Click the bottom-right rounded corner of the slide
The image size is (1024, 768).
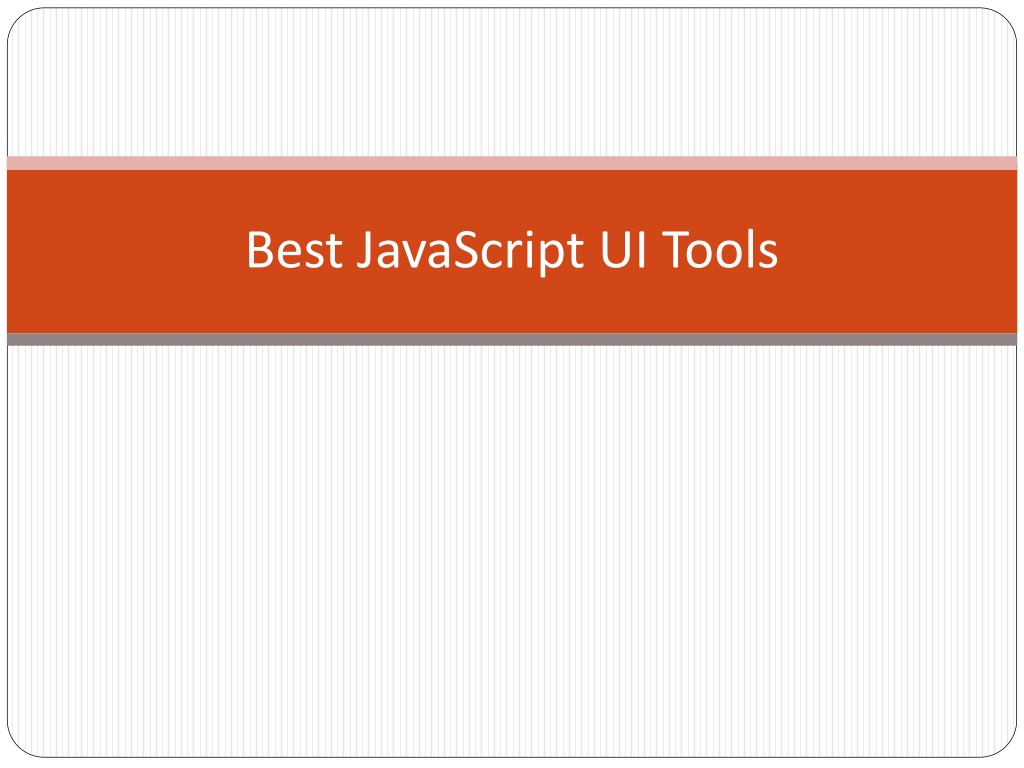(x=1004, y=744)
